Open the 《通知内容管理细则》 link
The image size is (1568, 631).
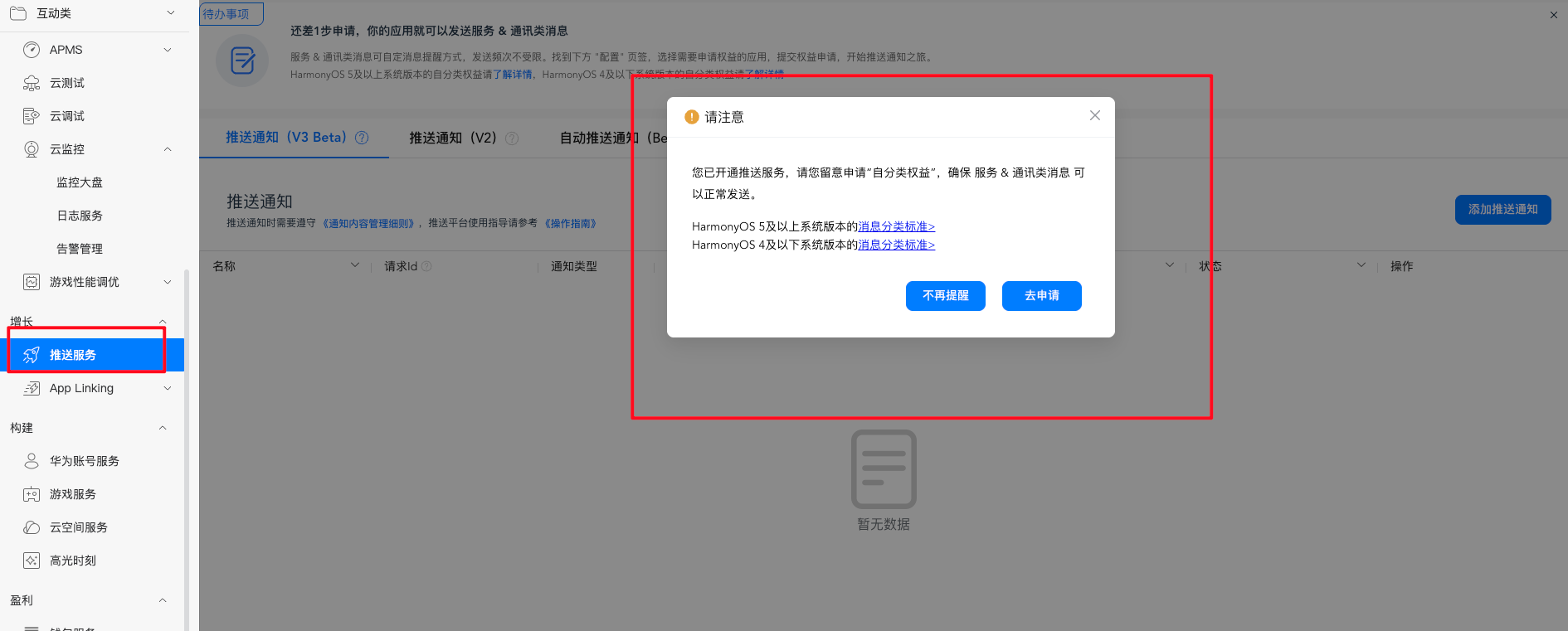(x=368, y=224)
